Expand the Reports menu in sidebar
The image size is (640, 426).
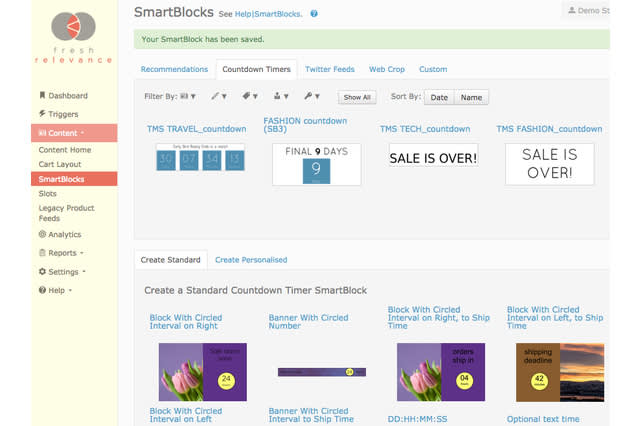tap(65, 253)
